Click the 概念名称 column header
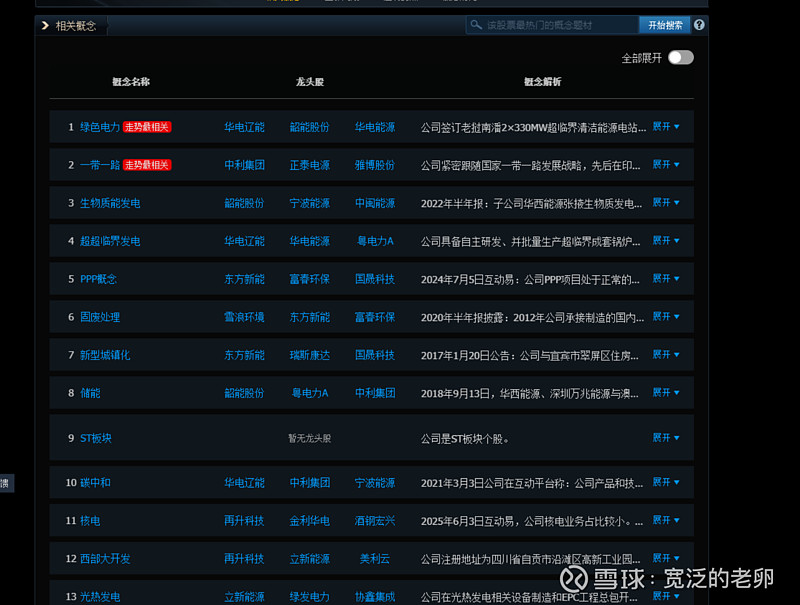 [x=131, y=82]
